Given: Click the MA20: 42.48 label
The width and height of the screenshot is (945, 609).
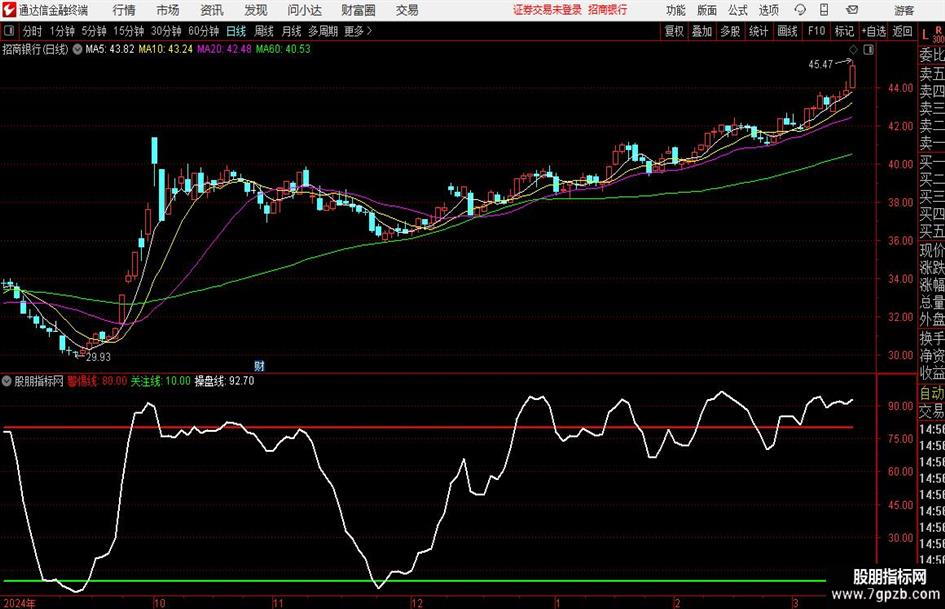Looking at the screenshot, I should pyautogui.click(x=224, y=49).
